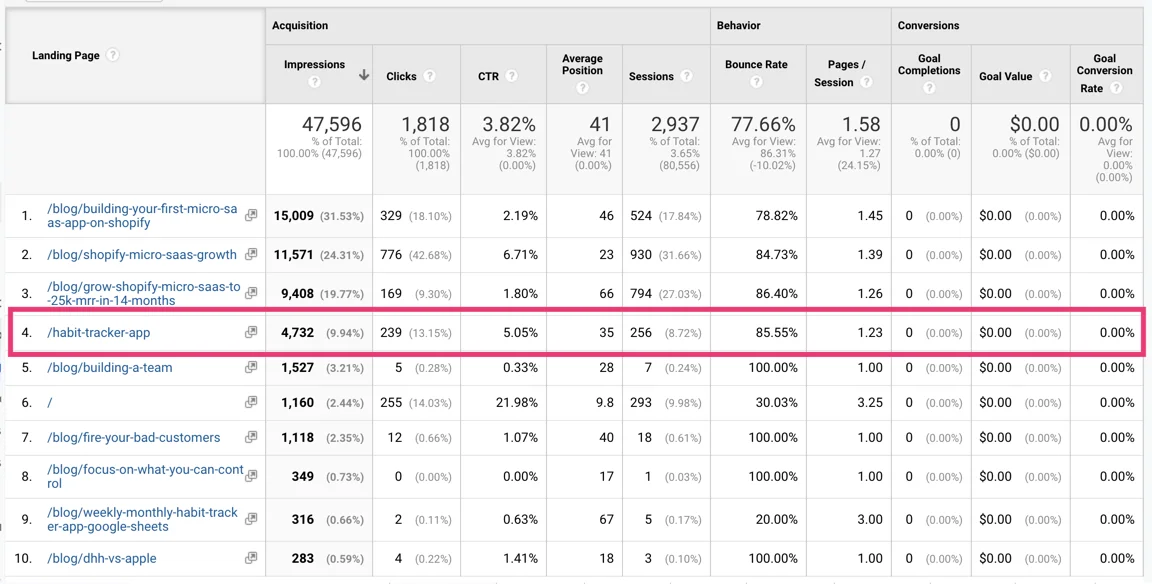Toggle Impressions sort order arrow
Image resolution: width=1152 pixels, height=584 pixels.
click(x=363, y=75)
